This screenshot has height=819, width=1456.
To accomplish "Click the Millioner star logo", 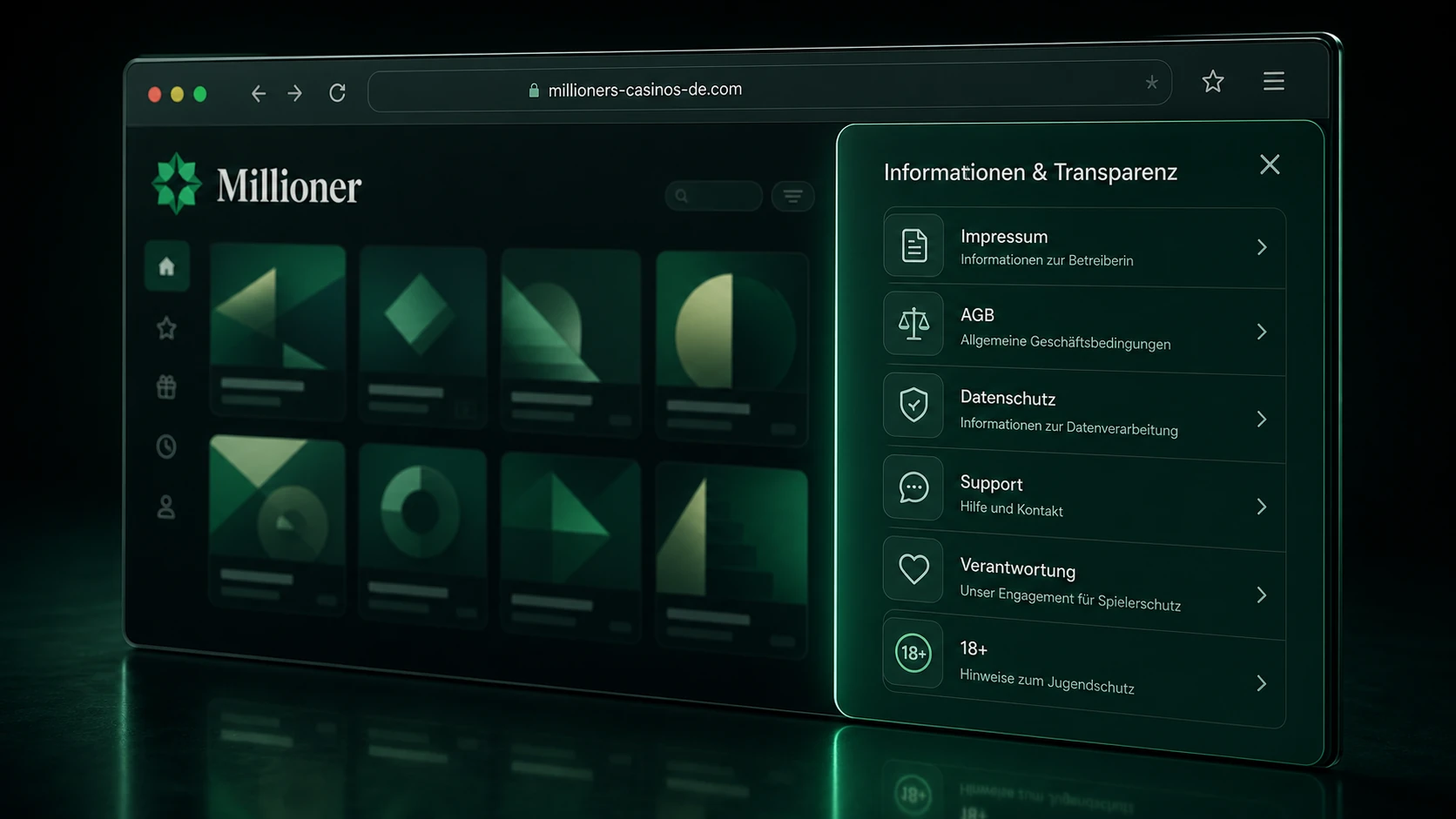I will coord(177,183).
